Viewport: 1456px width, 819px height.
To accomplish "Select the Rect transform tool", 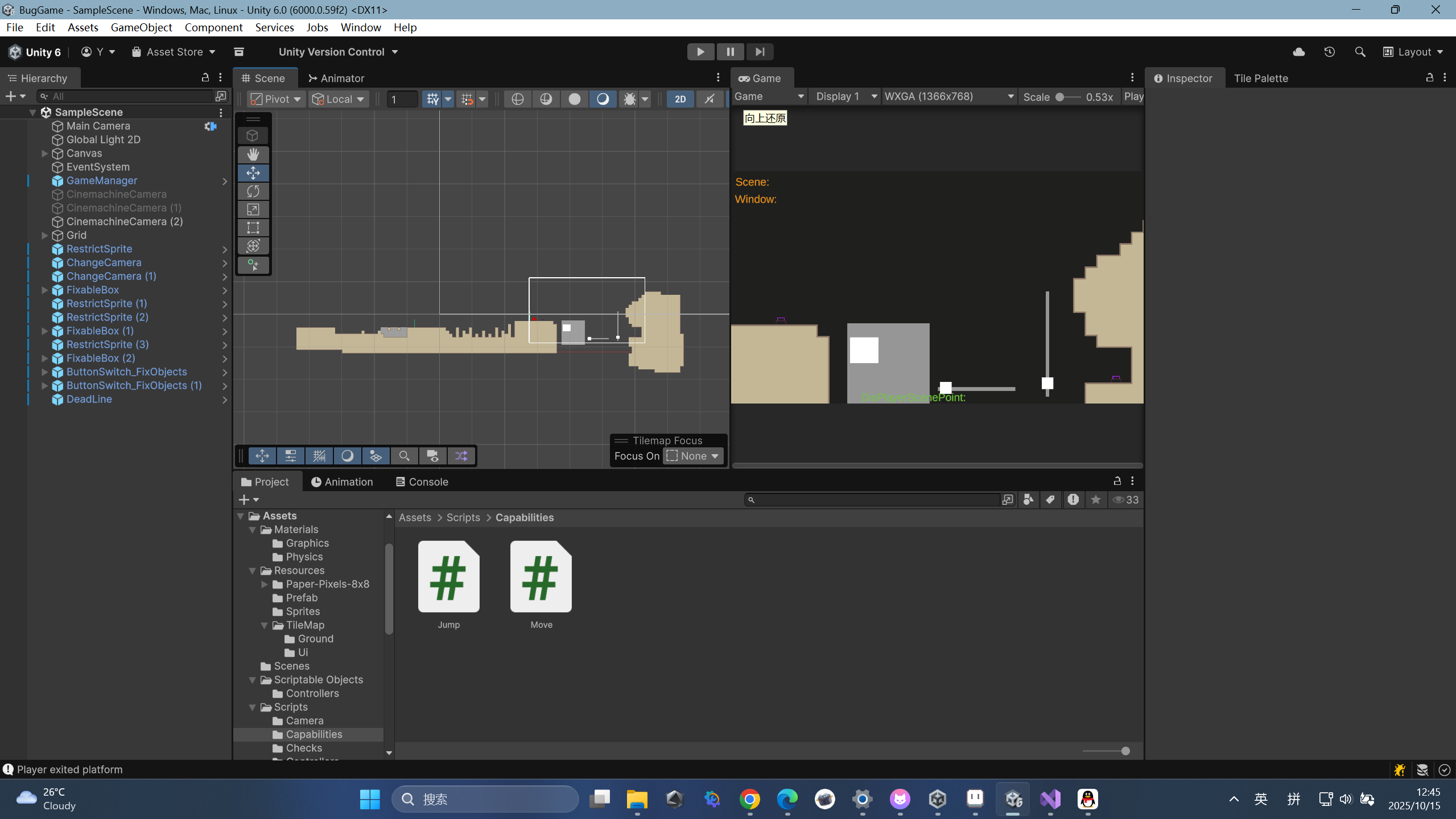I will [x=253, y=228].
